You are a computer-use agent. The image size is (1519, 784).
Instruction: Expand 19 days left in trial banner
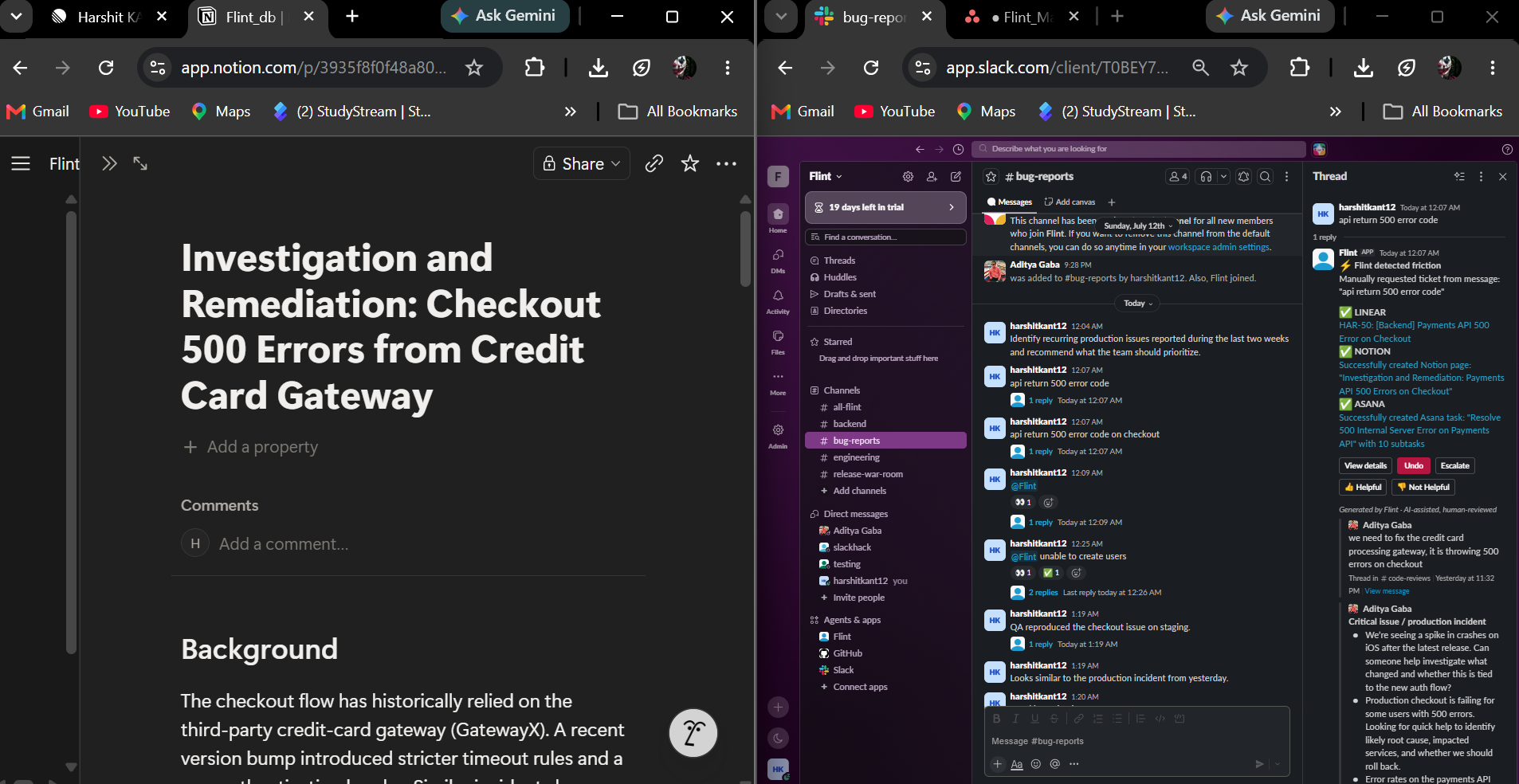pyautogui.click(x=885, y=207)
